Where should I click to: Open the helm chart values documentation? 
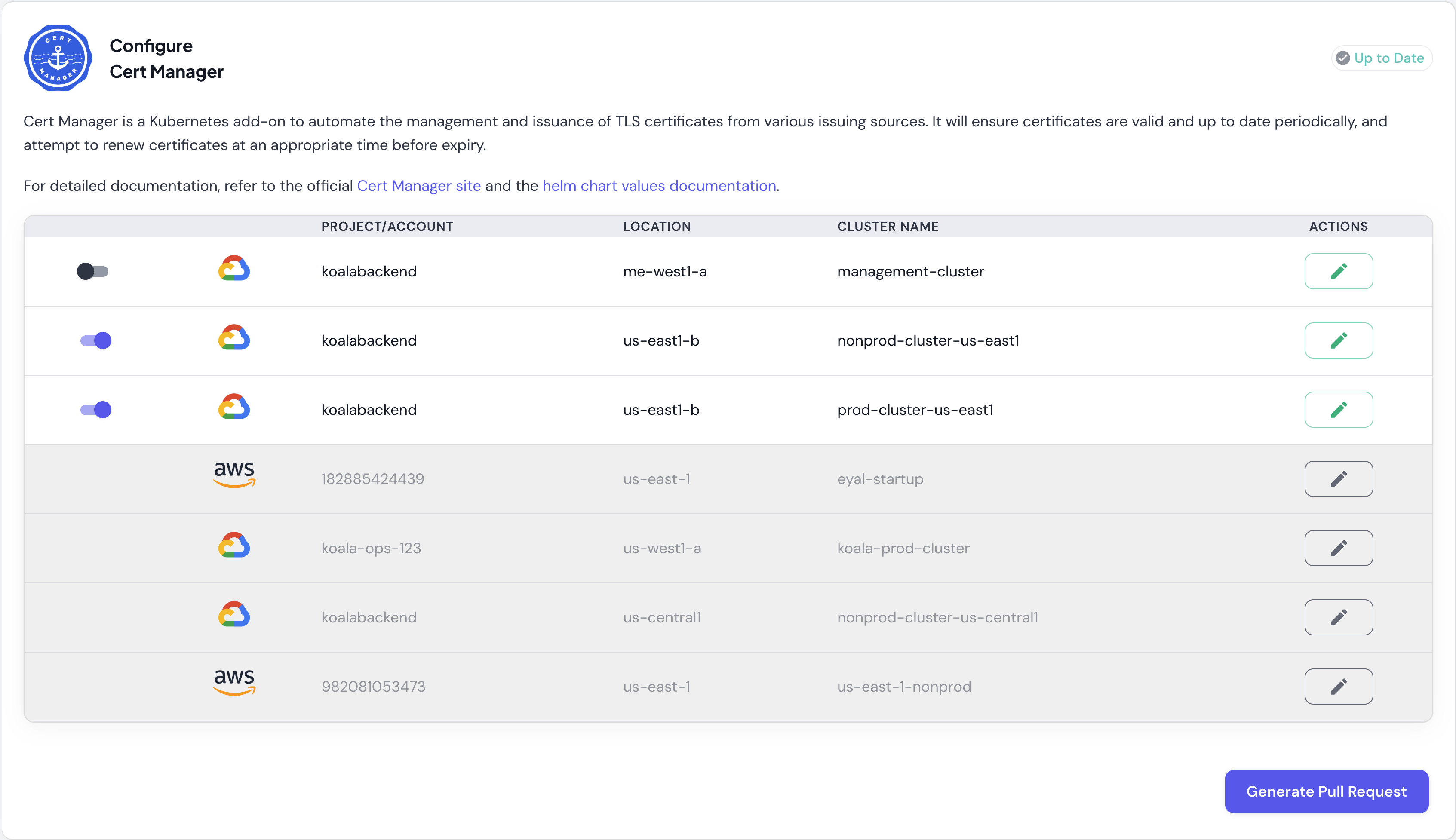point(659,186)
